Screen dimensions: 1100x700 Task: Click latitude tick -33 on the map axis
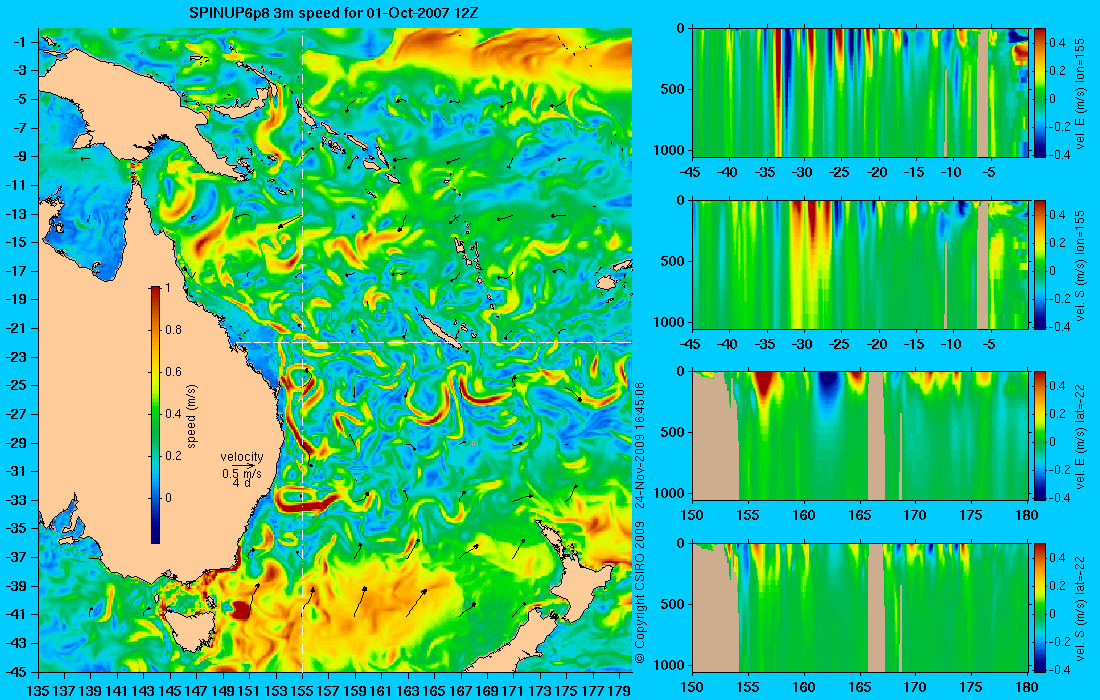[x=16, y=500]
